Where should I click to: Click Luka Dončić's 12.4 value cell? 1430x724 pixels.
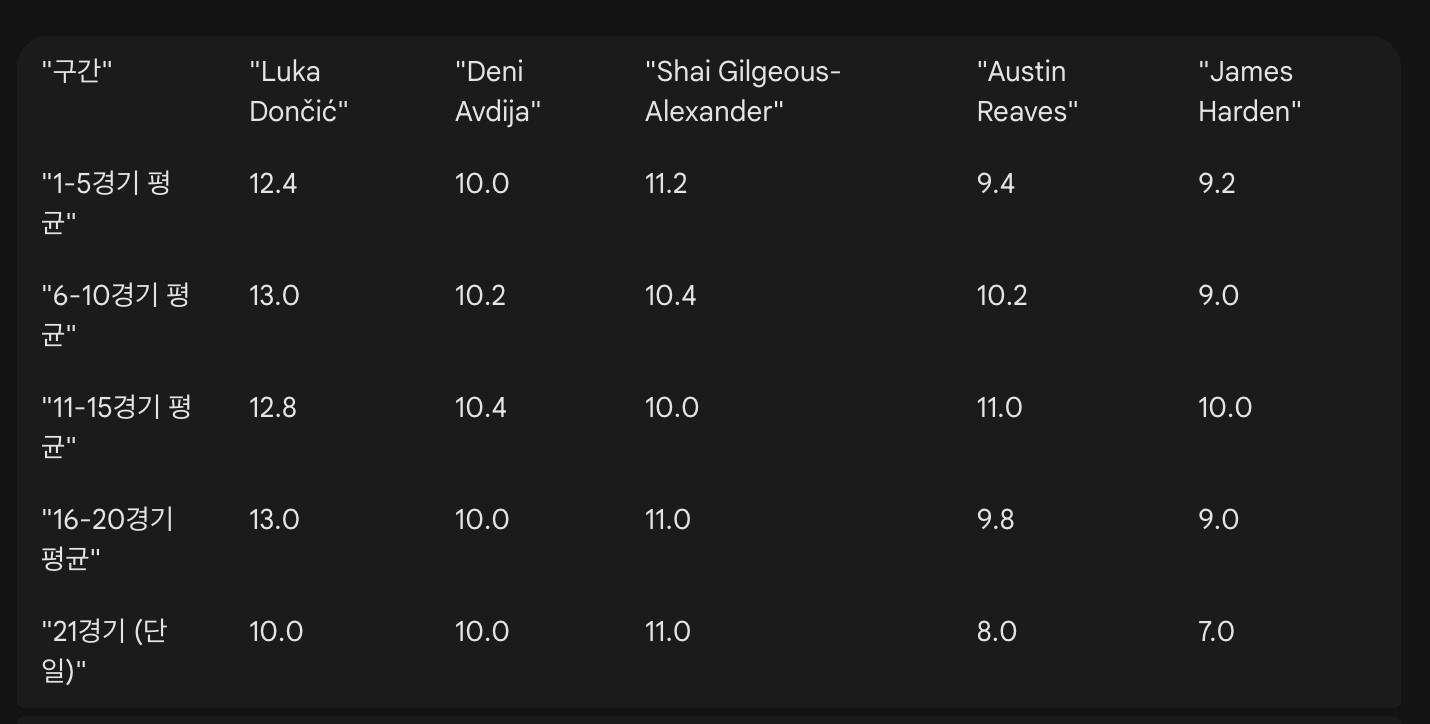273,184
